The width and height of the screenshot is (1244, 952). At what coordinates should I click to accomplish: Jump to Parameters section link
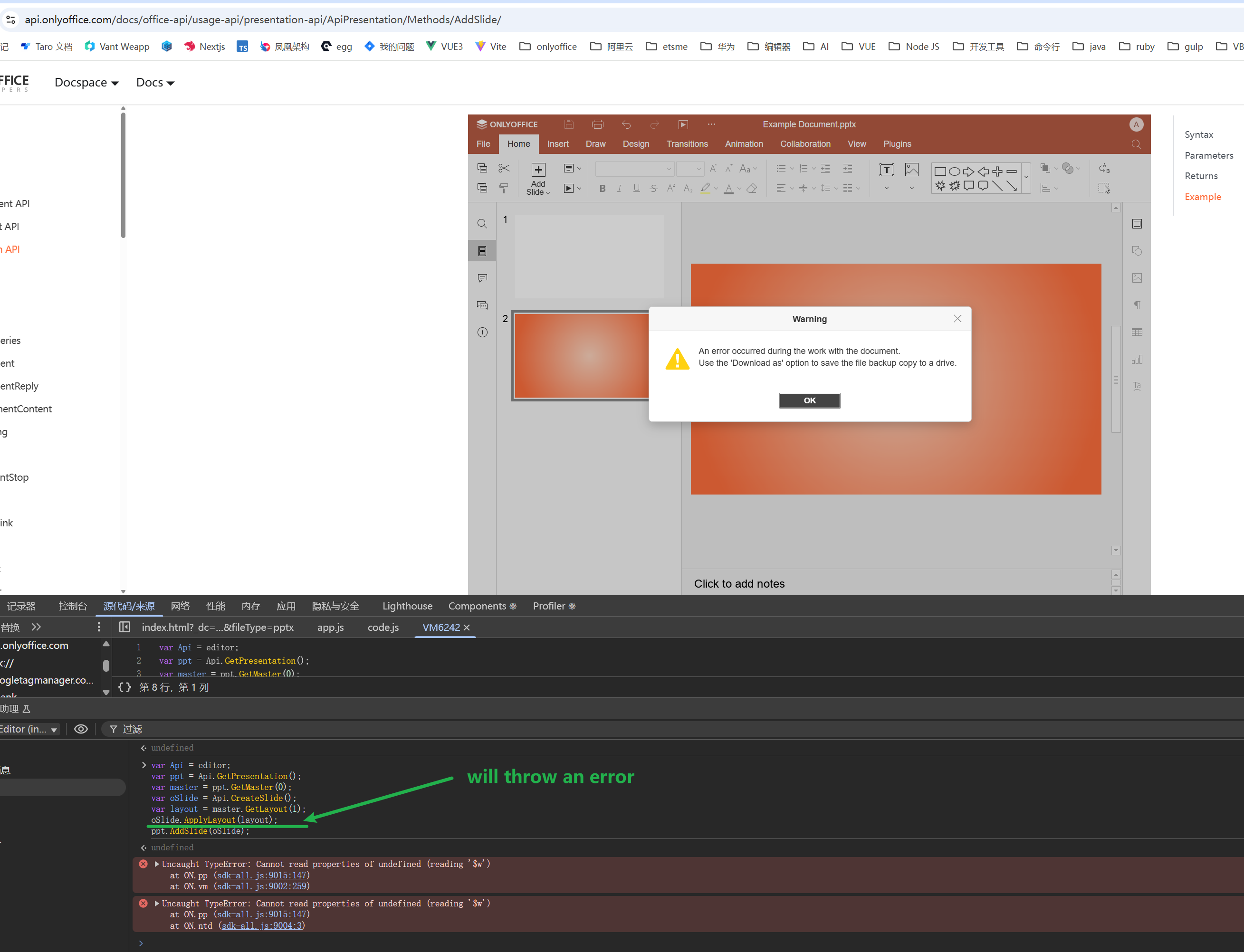(x=1208, y=155)
